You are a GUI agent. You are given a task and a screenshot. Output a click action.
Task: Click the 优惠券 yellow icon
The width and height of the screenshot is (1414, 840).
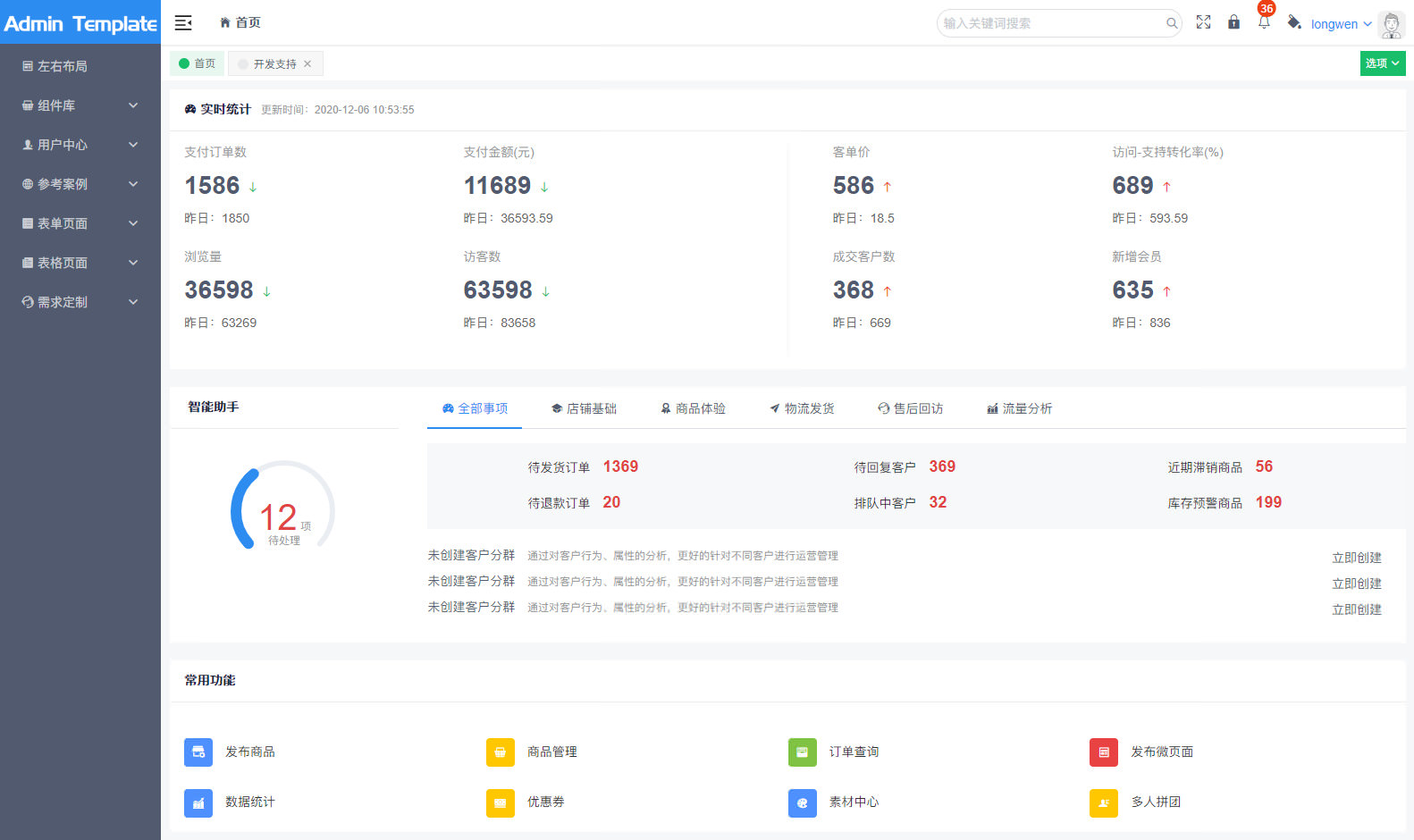point(501,803)
